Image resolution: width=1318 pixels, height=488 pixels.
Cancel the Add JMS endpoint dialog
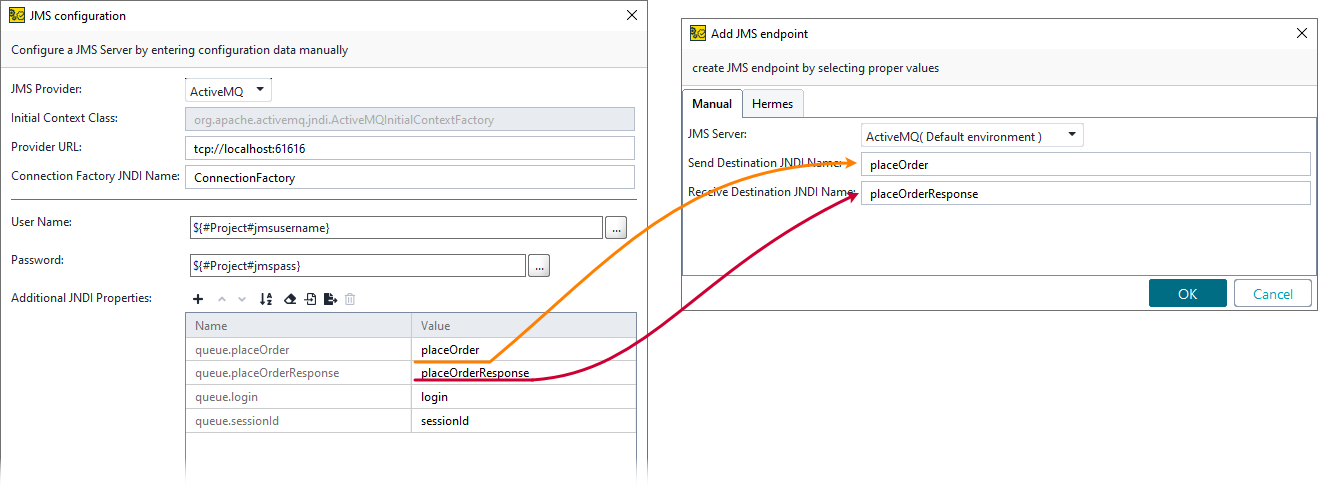(x=1272, y=293)
